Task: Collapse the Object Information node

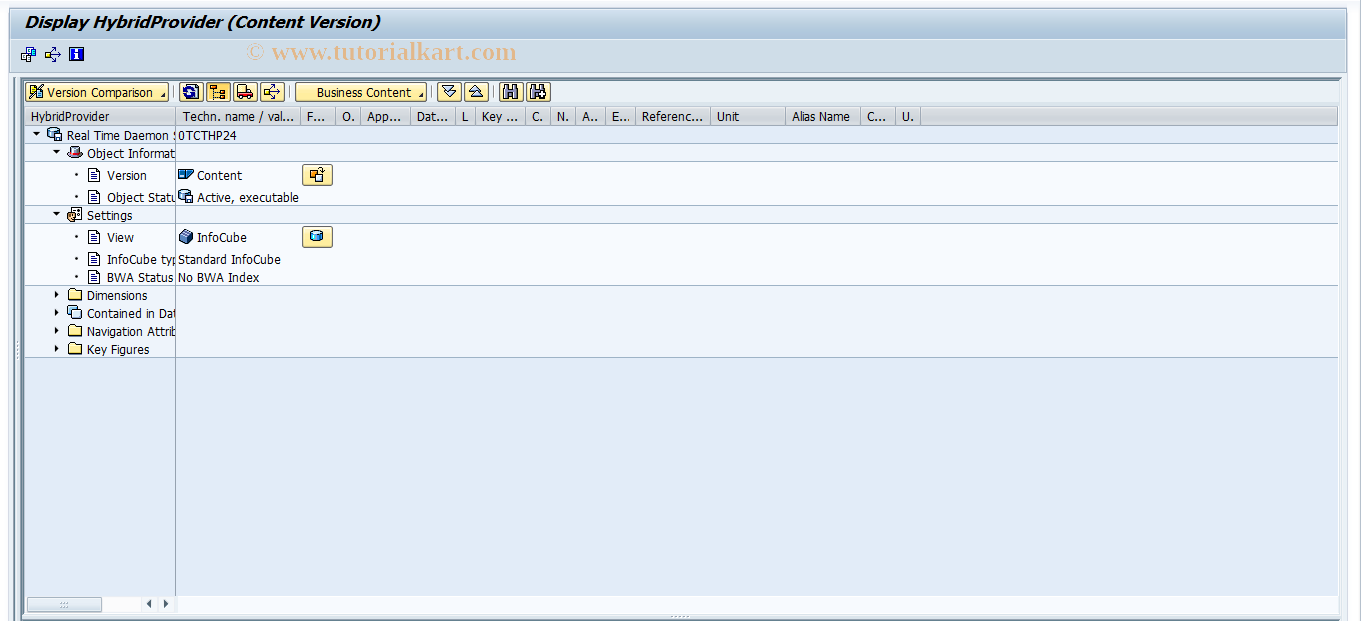Action: click(x=57, y=152)
